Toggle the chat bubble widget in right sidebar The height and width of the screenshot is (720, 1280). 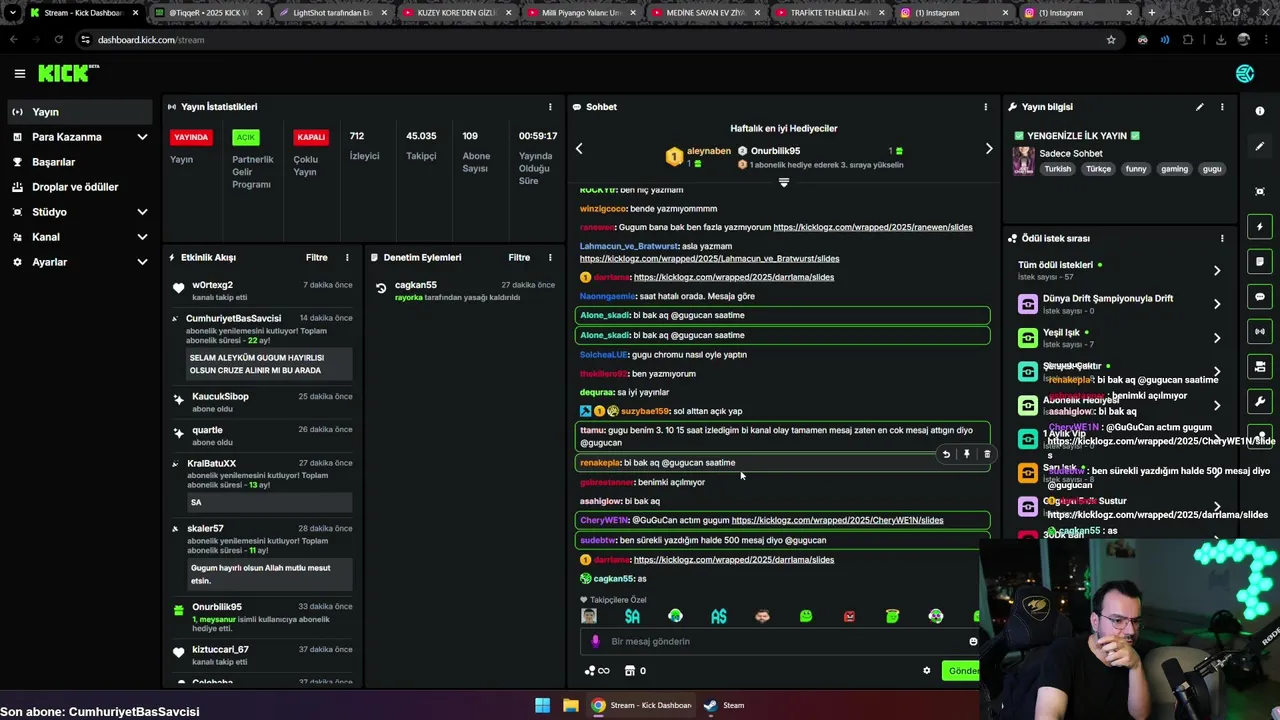pyautogui.click(x=1260, y=297)
